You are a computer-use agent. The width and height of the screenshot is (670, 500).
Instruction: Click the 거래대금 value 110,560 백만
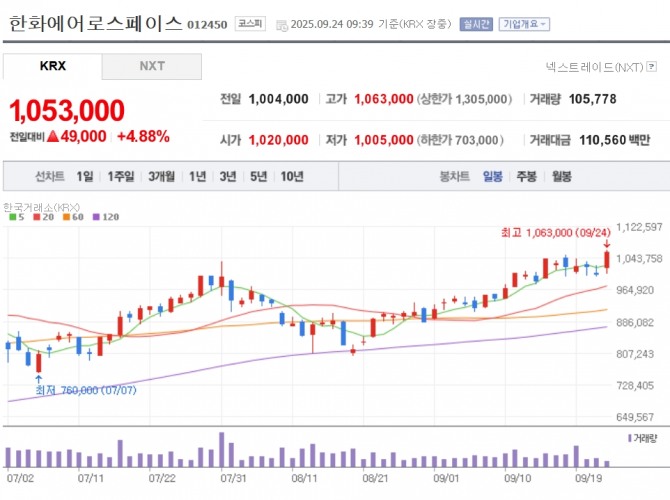point(615,140)
